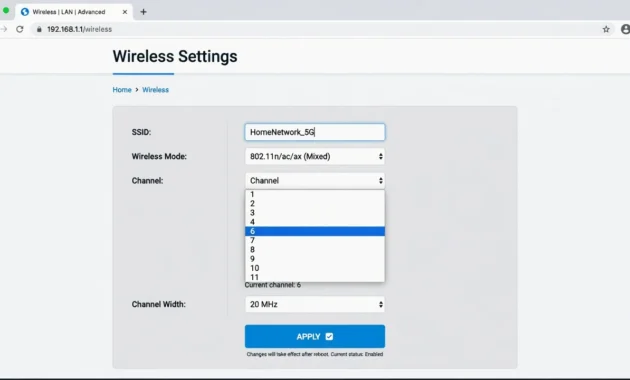Choose channel 9 from the list
Image resolution: width=630 pixels, height=380 pixels.
click(x=315, y=259)
